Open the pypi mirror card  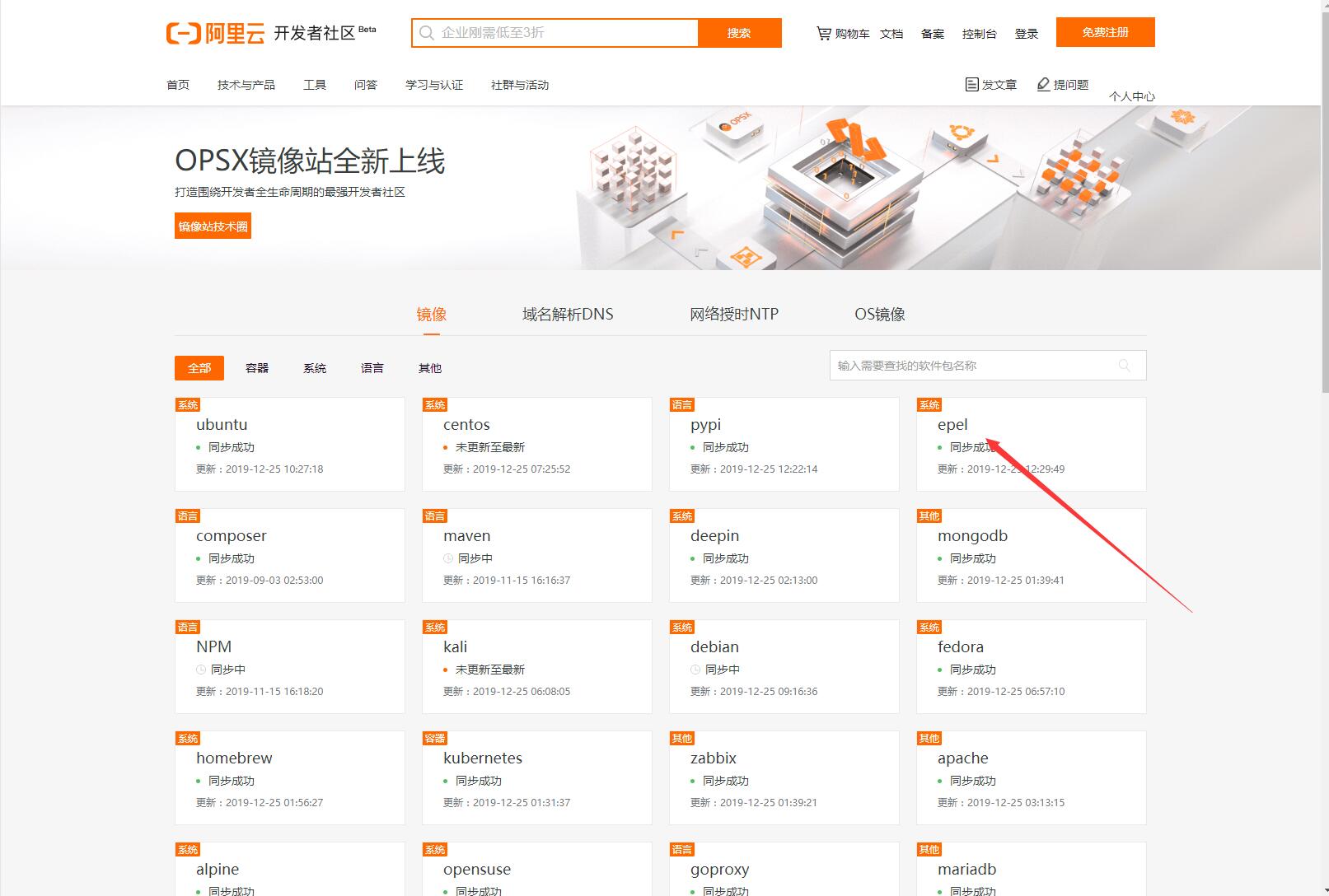784,445
